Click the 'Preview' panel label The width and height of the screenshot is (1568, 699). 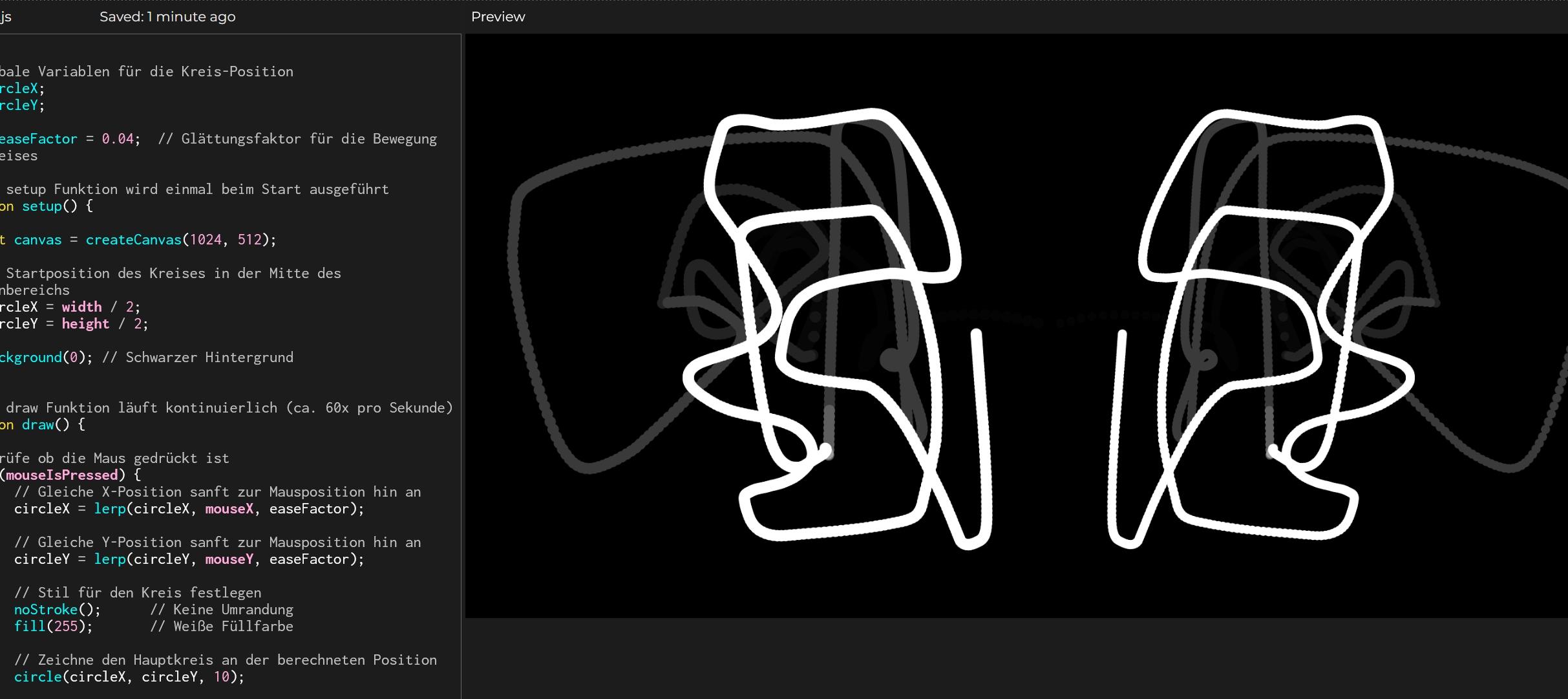(x=498, y=17)
